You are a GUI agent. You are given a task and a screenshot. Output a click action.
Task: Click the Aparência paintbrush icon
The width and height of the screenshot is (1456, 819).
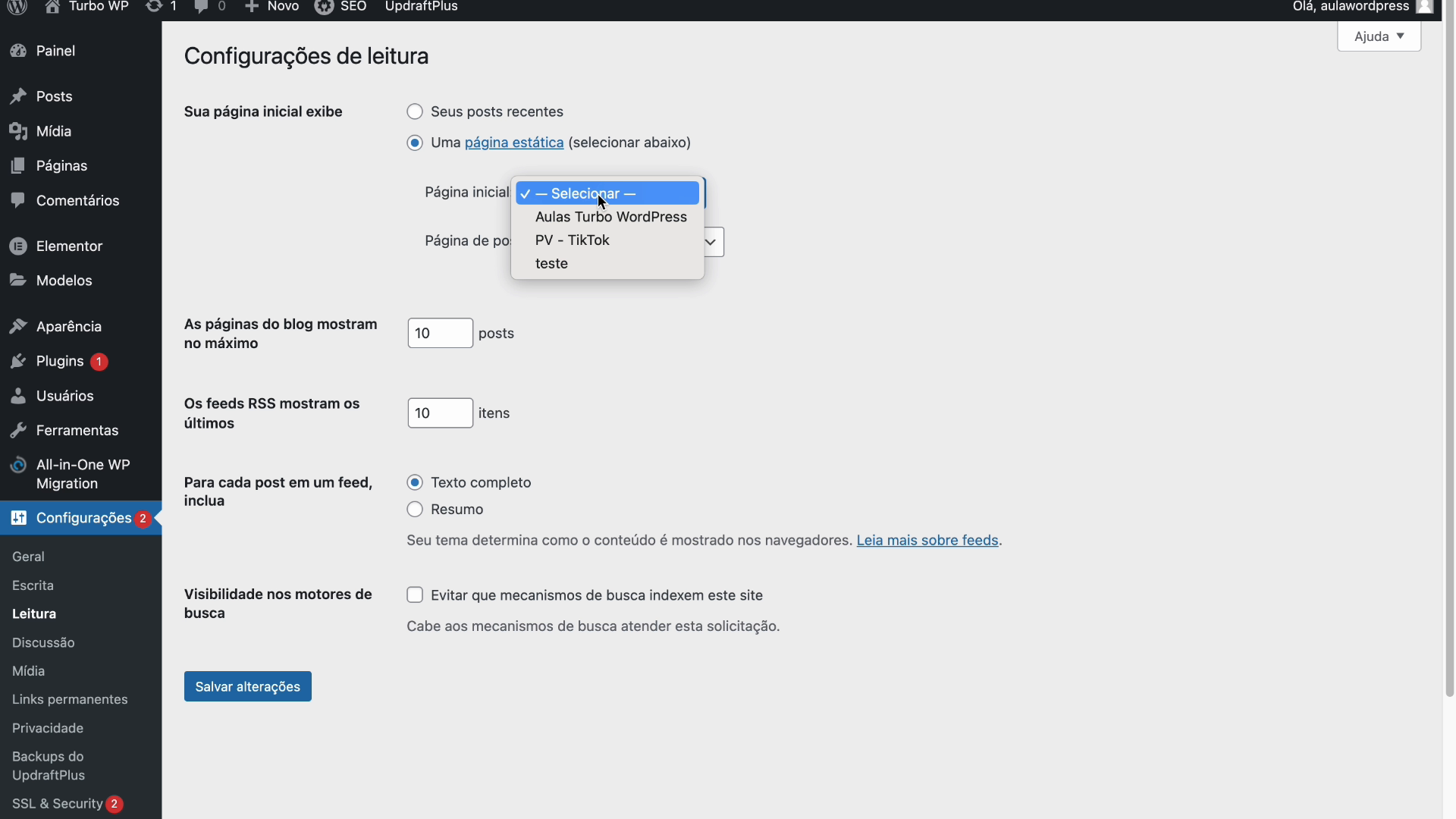[18, 327]
